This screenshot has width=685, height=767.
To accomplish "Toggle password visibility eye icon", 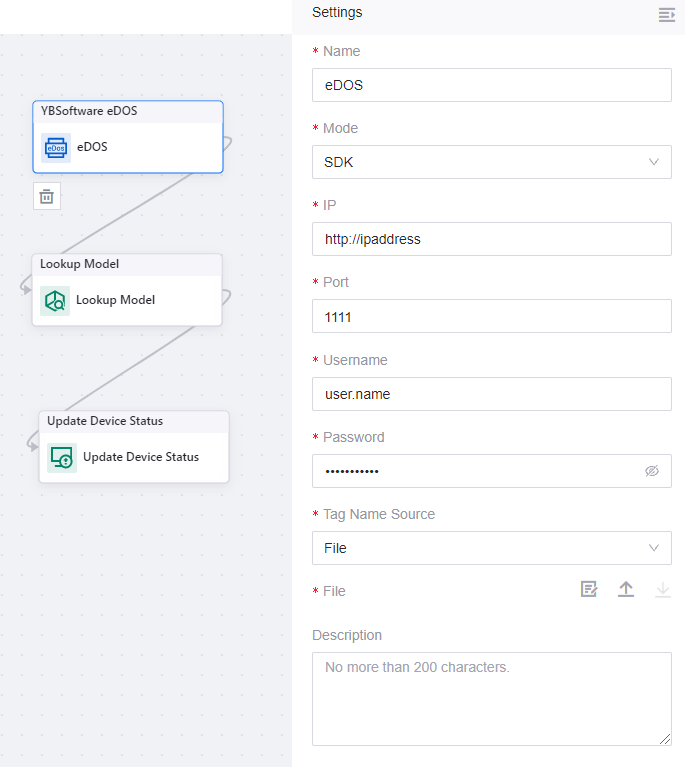I will (x=652, y=471).
